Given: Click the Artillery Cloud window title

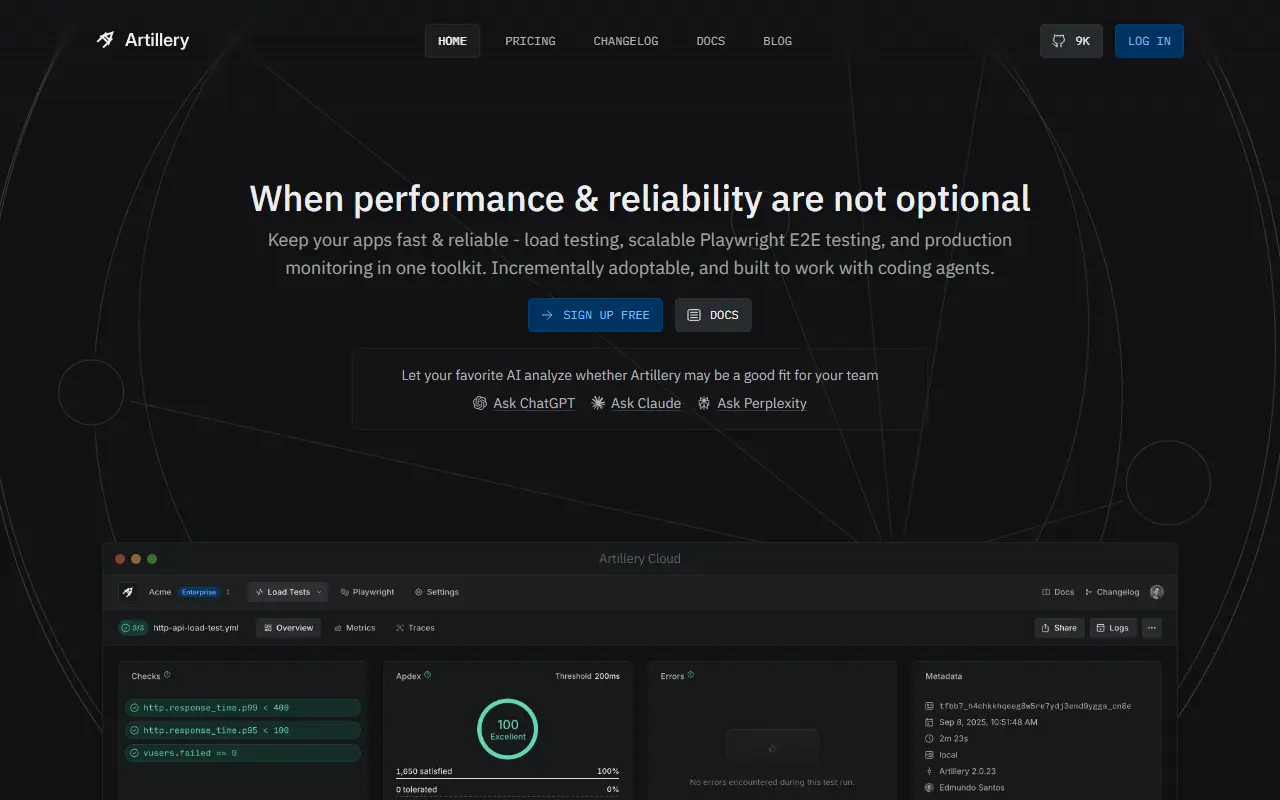Looking at the screenshot, I should pyautogui.click(x=640, y=559).
